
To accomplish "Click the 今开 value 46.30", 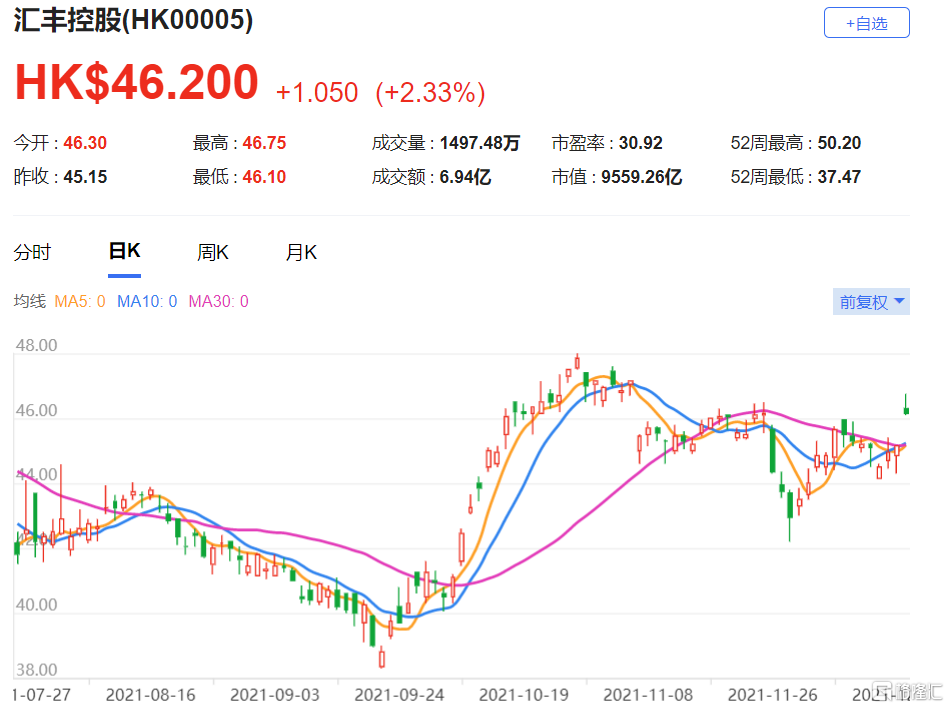I will point(85,143).
